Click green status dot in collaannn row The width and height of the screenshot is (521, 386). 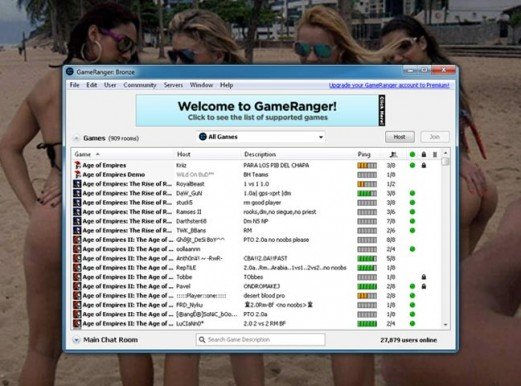(412, 249)
